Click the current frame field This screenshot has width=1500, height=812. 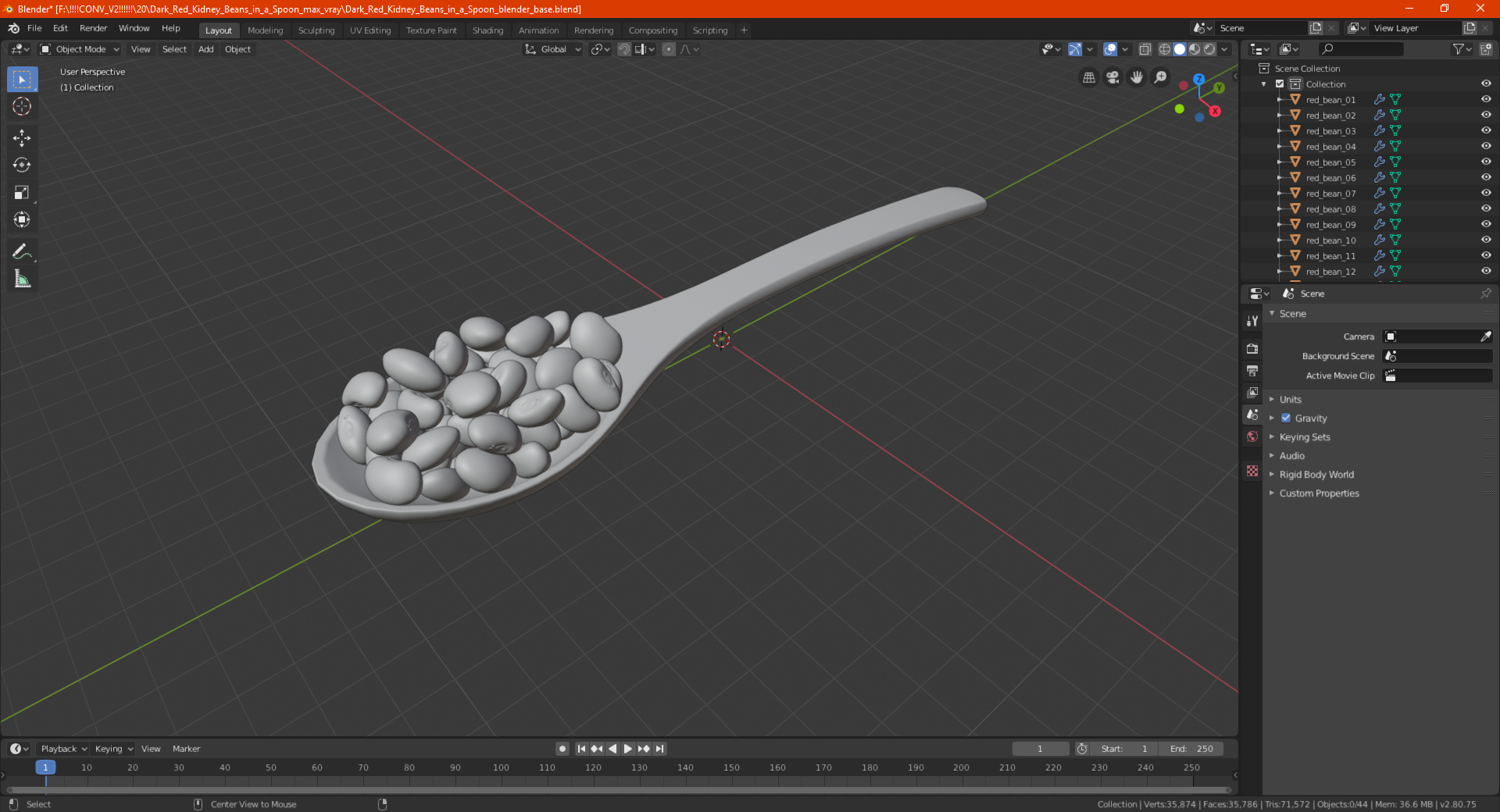point(1040,749)
